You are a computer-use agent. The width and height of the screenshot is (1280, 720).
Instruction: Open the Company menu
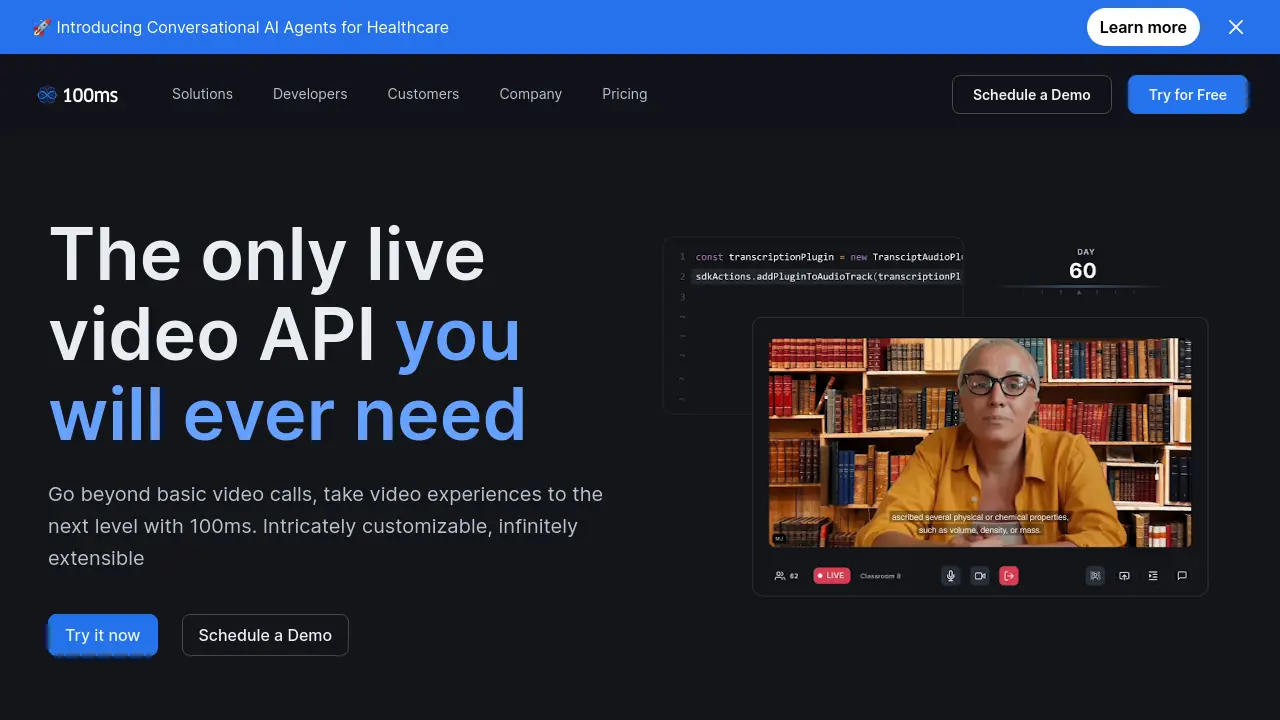point(531,94)
